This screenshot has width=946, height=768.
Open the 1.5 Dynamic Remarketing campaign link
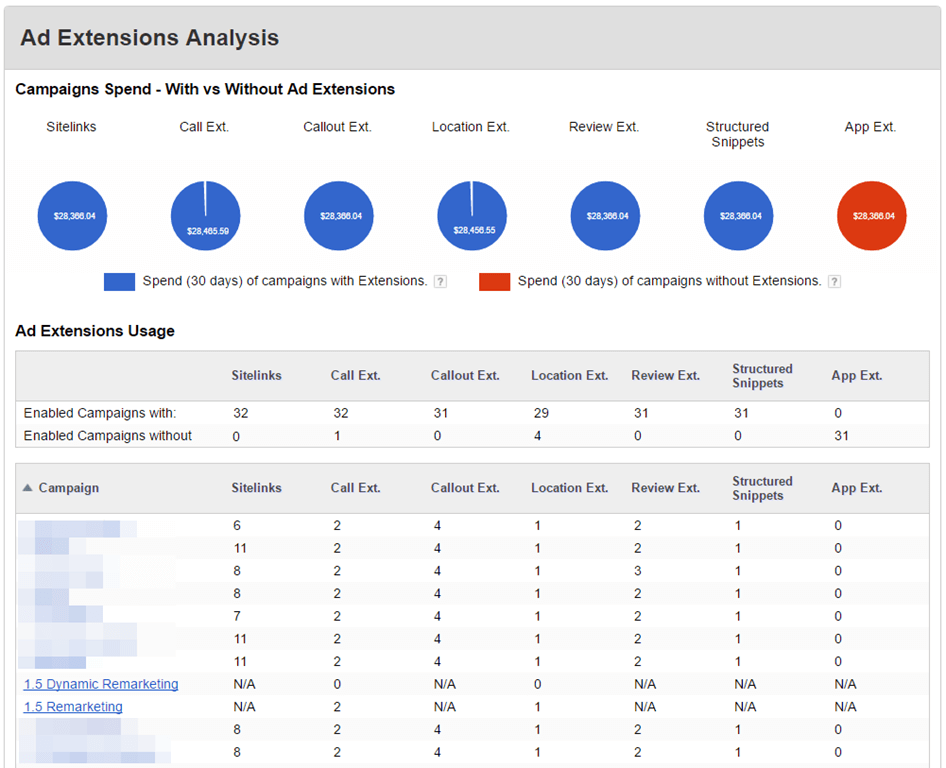tap(101, 684)
